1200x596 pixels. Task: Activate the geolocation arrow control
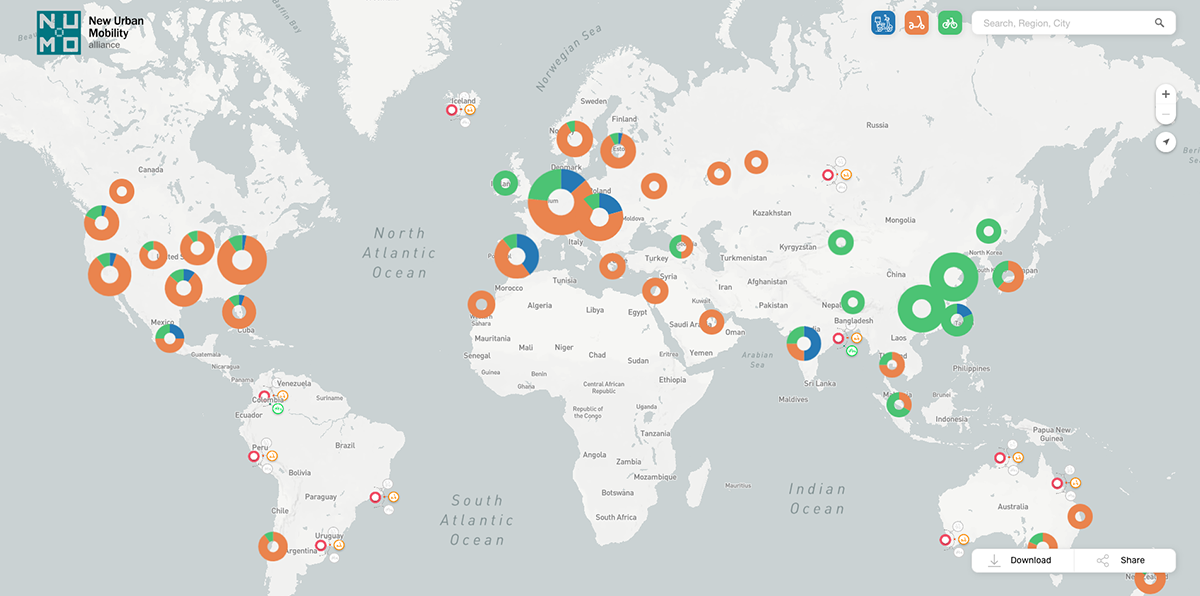pos(1166,142)
